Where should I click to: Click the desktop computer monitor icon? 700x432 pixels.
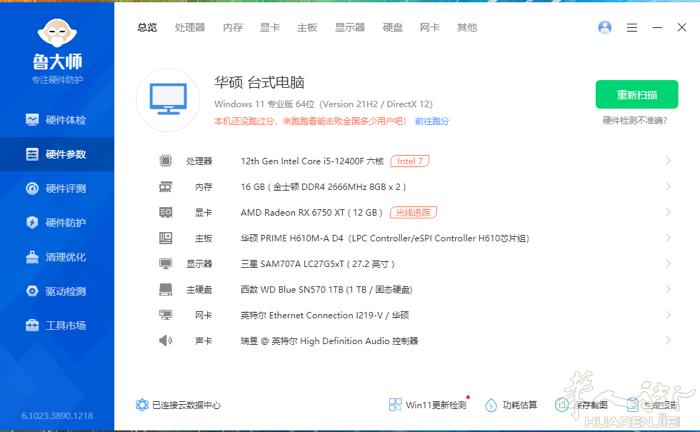[168, 100]
